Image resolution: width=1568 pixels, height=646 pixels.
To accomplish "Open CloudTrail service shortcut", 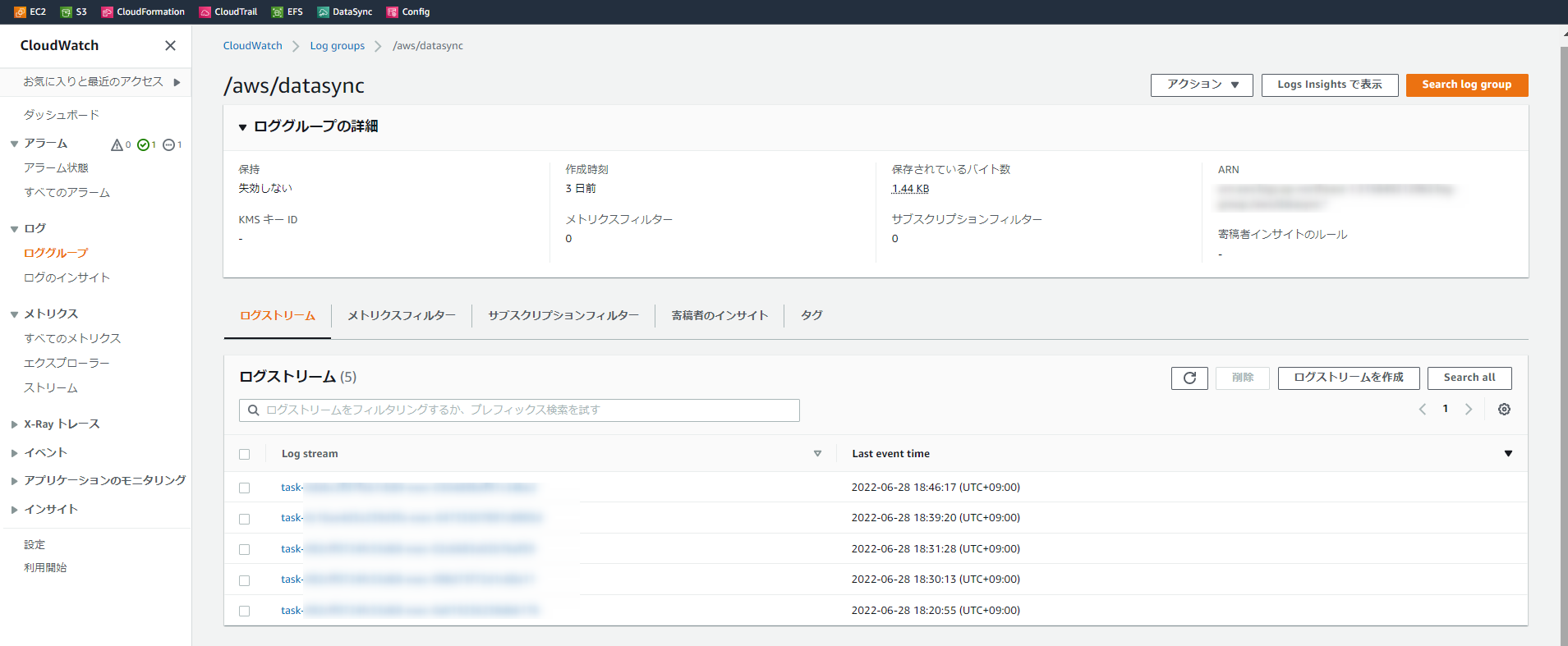I will coord(228,12).
